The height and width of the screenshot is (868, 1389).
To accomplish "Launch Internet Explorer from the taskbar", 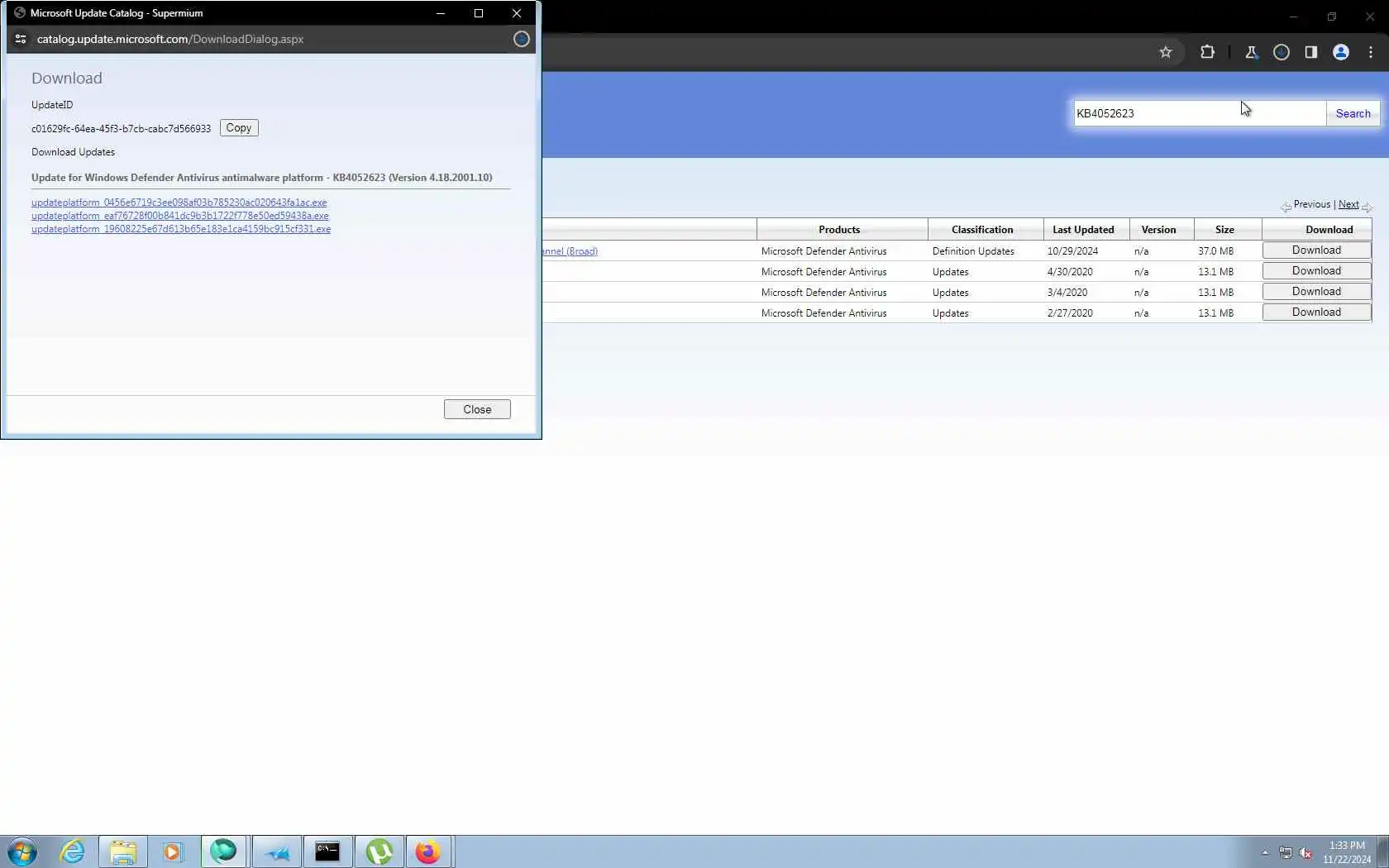I will pyautogui.click(x=73, y=851).
